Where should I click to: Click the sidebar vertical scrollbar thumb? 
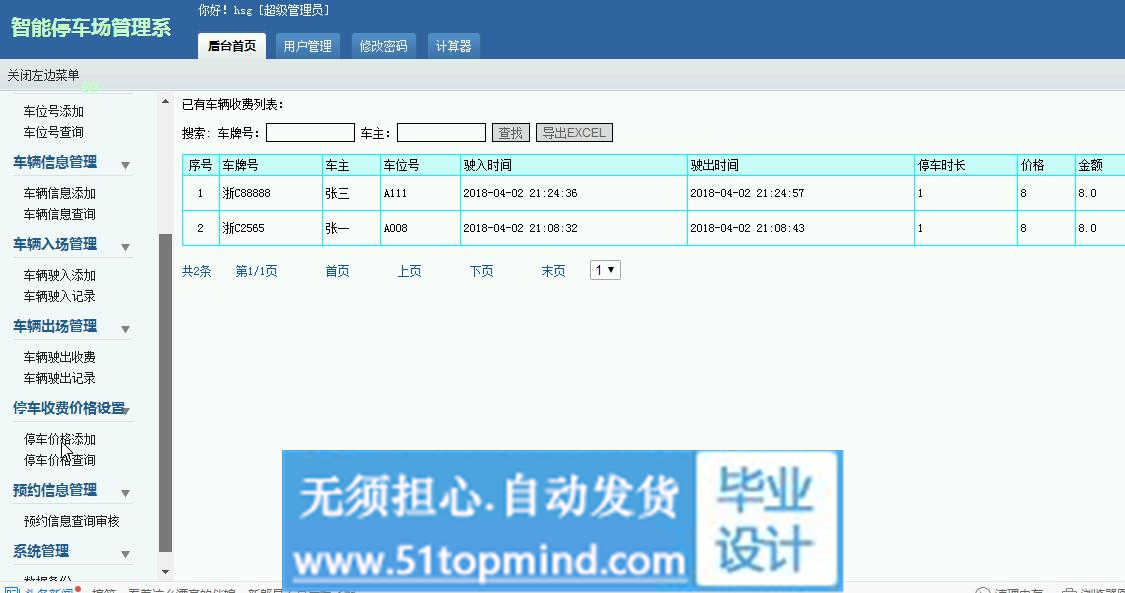pyautogui.click(x=165, y=393)
